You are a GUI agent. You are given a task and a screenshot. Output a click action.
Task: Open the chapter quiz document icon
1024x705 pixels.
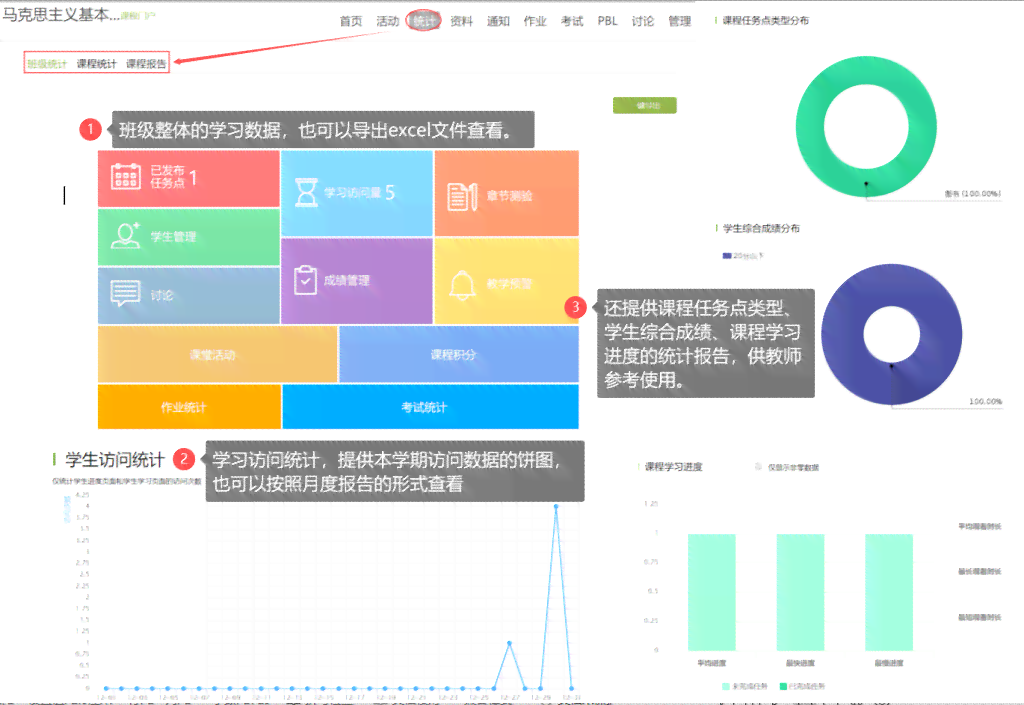point(462,196)
